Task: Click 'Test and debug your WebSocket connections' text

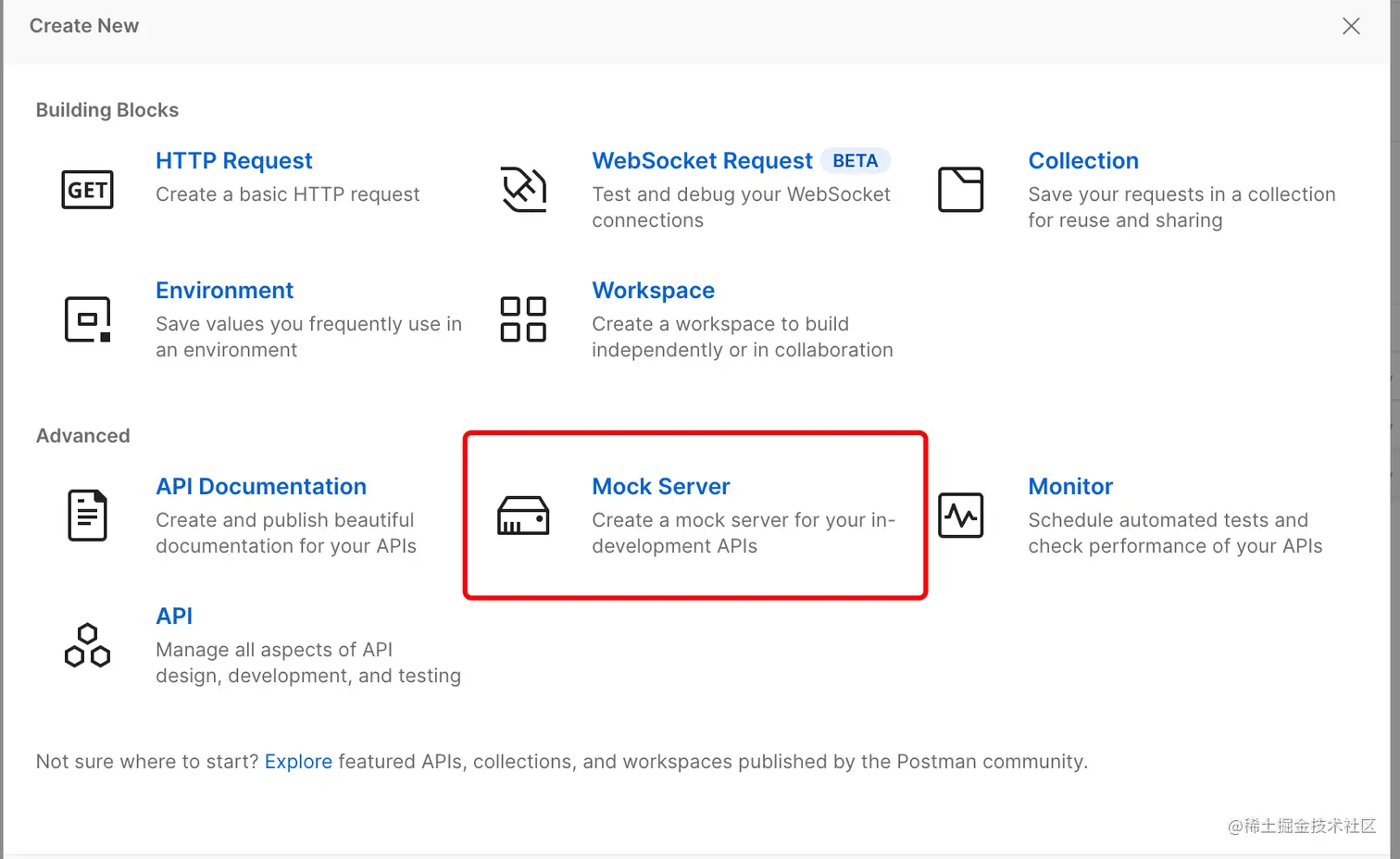Action: point(741,207)
